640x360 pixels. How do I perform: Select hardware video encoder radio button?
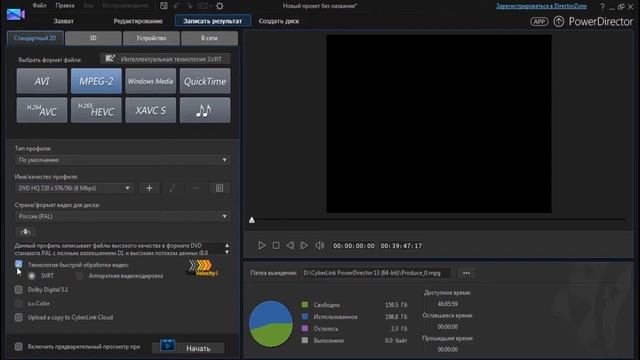pos(80,276)
